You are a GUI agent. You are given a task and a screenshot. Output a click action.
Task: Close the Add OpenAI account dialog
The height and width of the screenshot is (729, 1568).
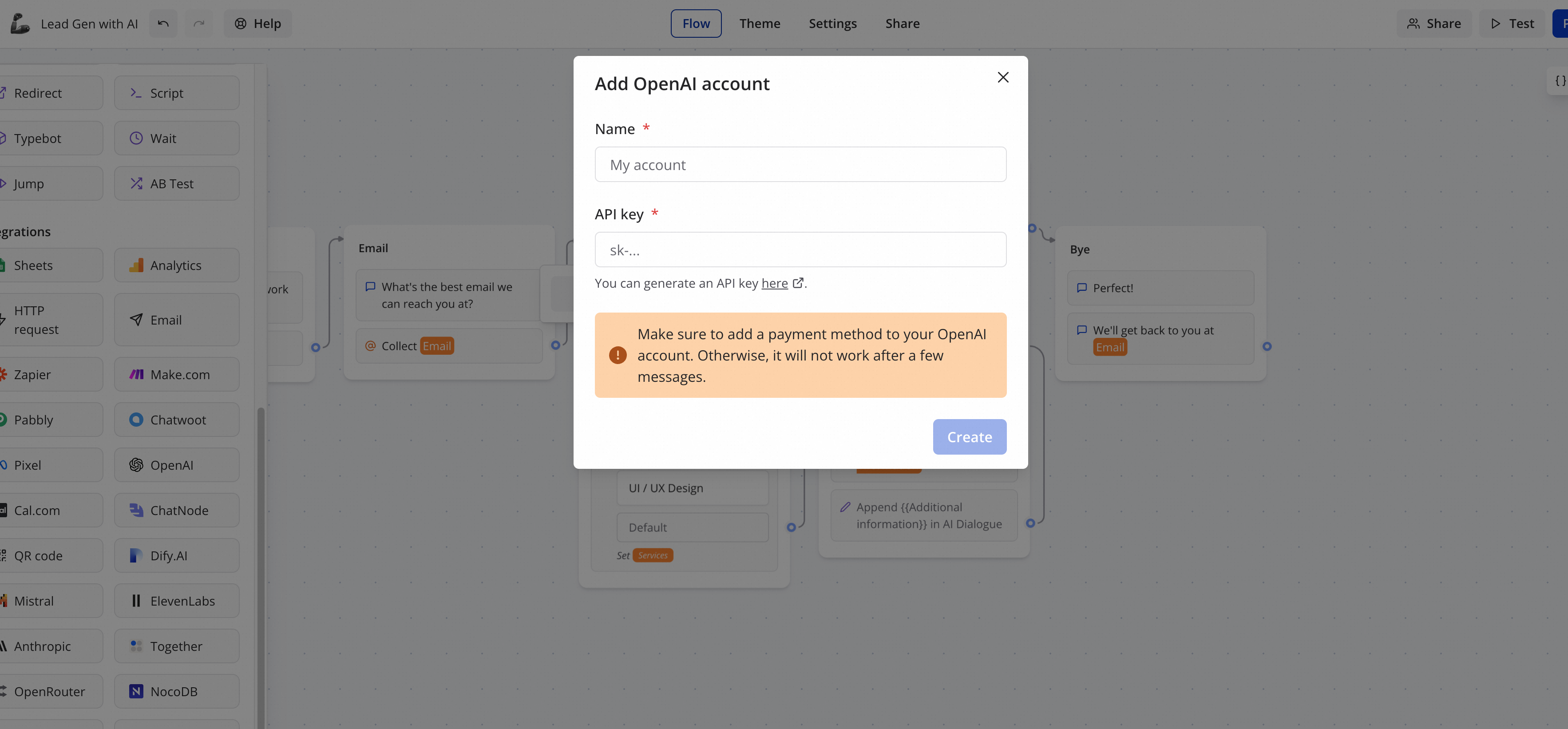1002,77
